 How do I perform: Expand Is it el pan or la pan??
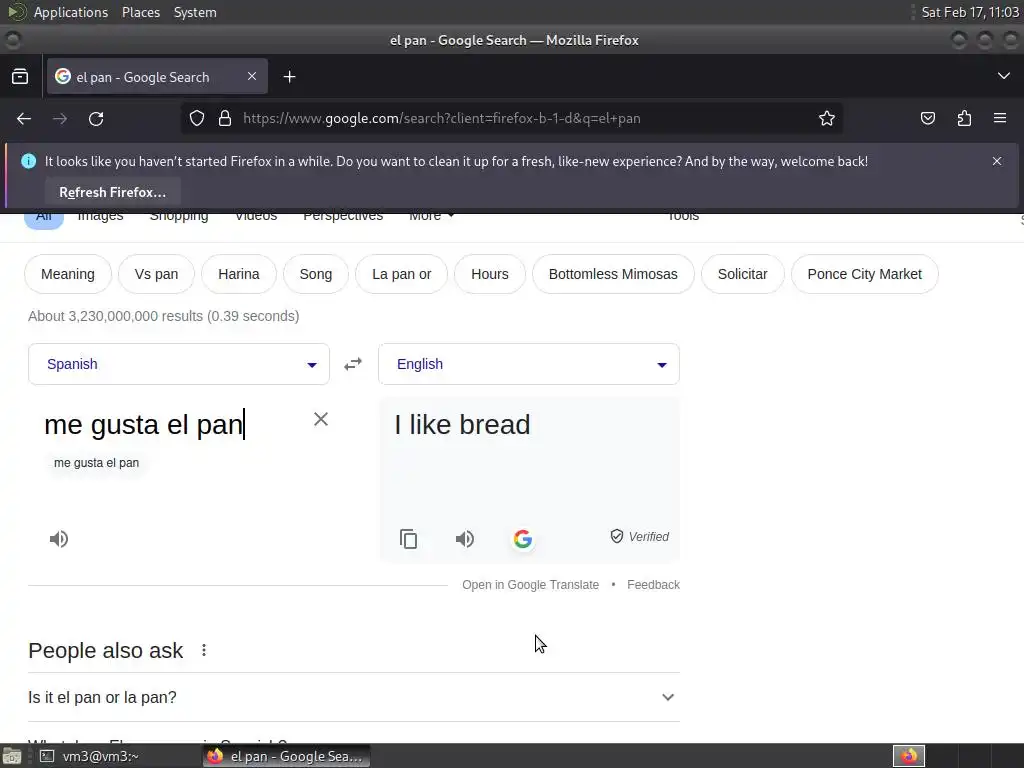pos(353,697)
